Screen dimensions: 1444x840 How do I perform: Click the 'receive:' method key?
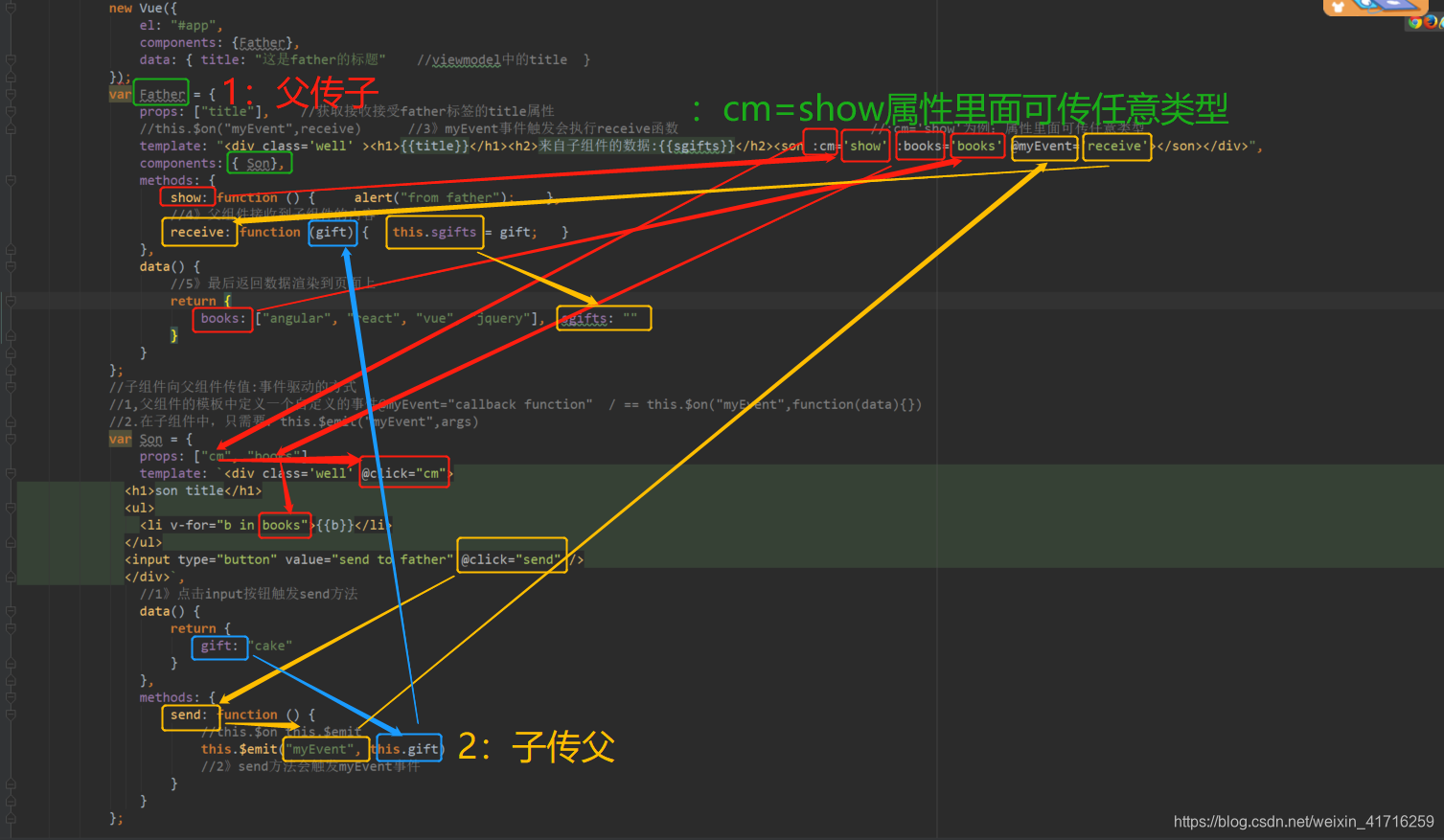click(x=200, y=232)
